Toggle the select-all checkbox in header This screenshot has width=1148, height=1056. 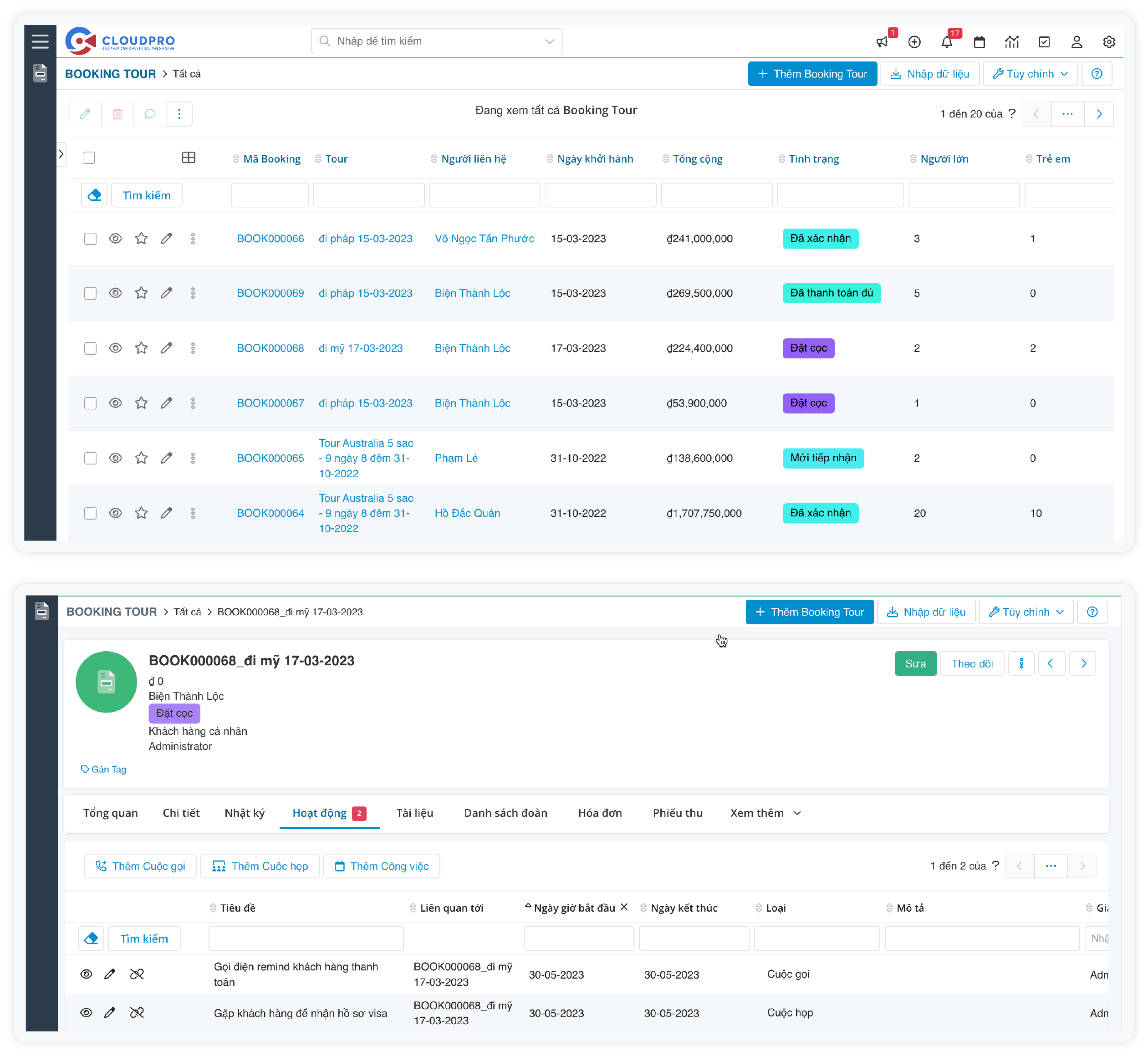click(x=89, y=158)
